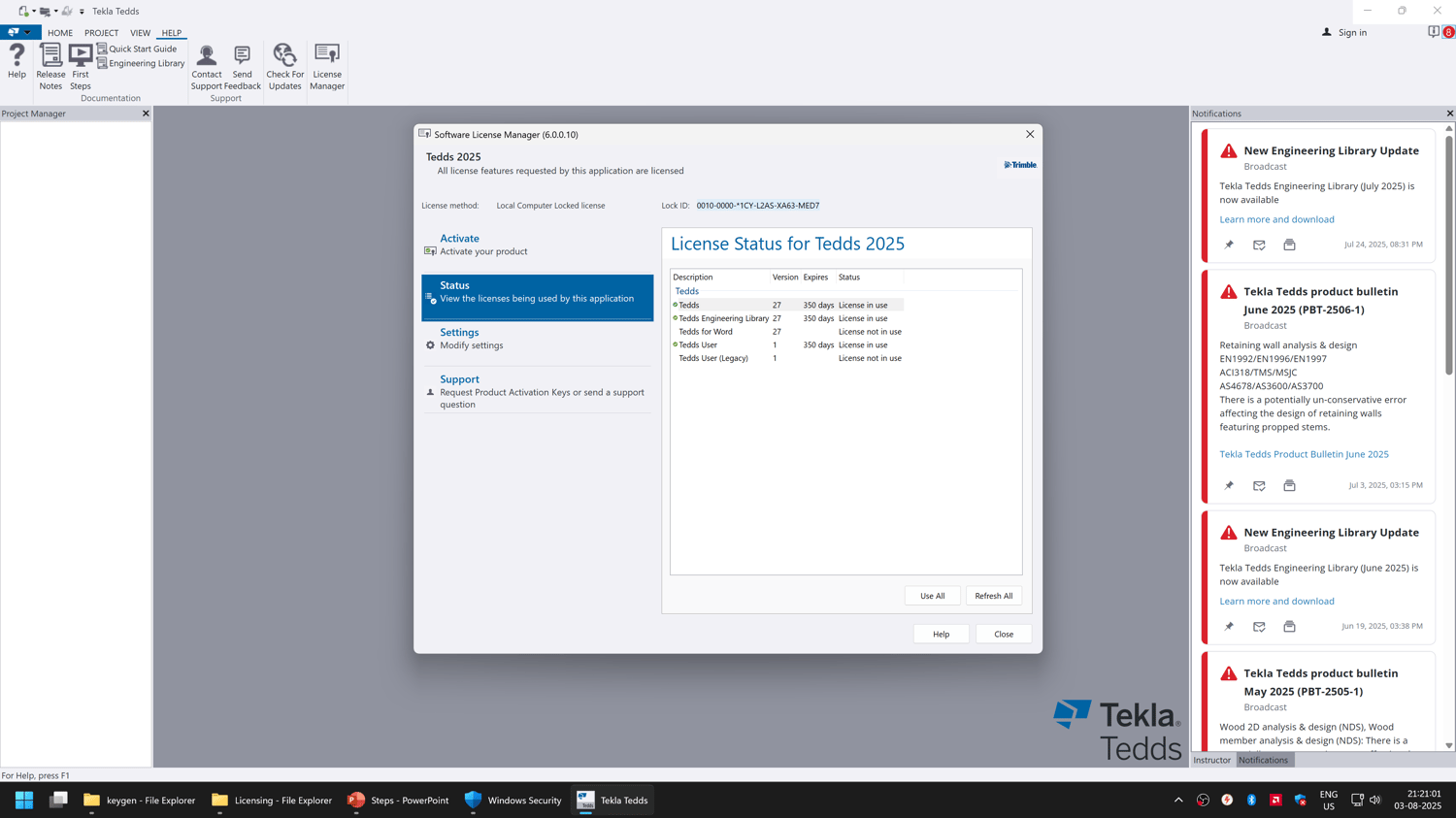Viewport: 1456px width, 818px height.
Task: Open the Quick Start Guide
Action: (x=137, y=49)
